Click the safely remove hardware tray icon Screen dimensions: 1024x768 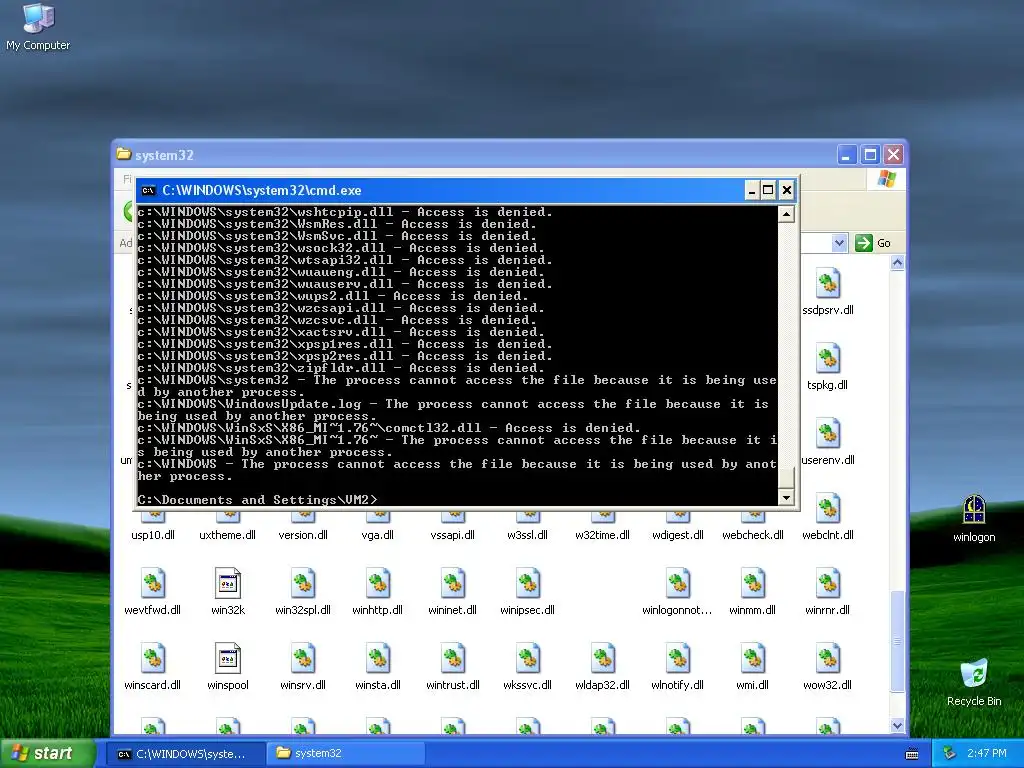click(950, 754)
